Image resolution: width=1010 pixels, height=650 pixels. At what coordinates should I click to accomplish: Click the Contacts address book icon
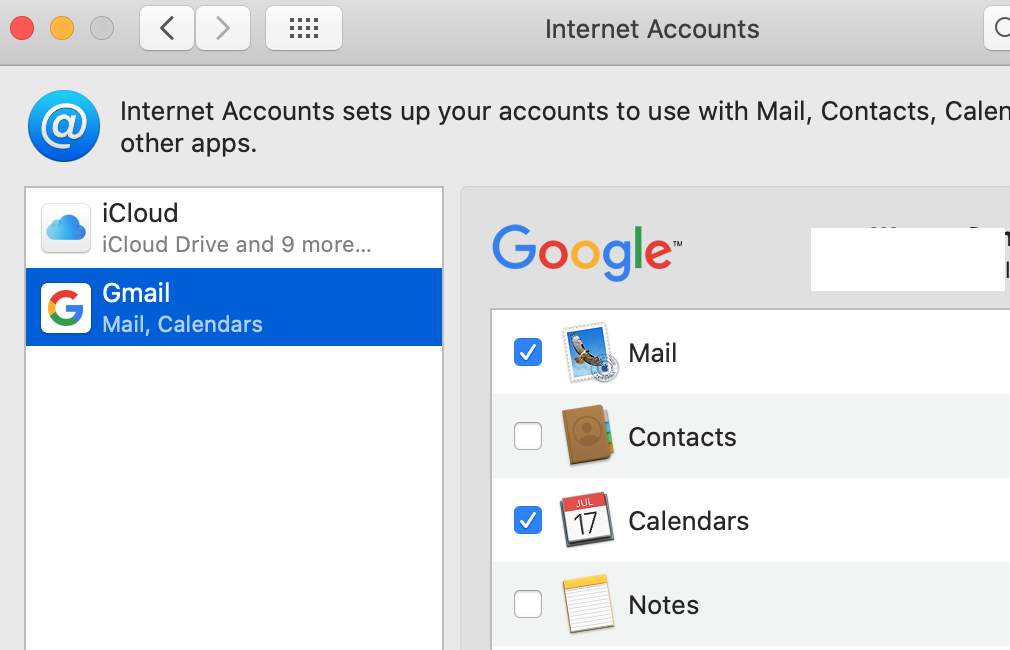pyautogui.click(x=587, y=435)
